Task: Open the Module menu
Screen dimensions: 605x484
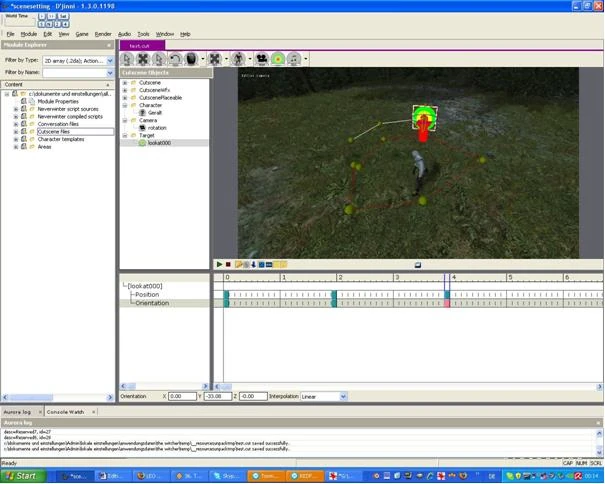Action: tap(29, 34)
